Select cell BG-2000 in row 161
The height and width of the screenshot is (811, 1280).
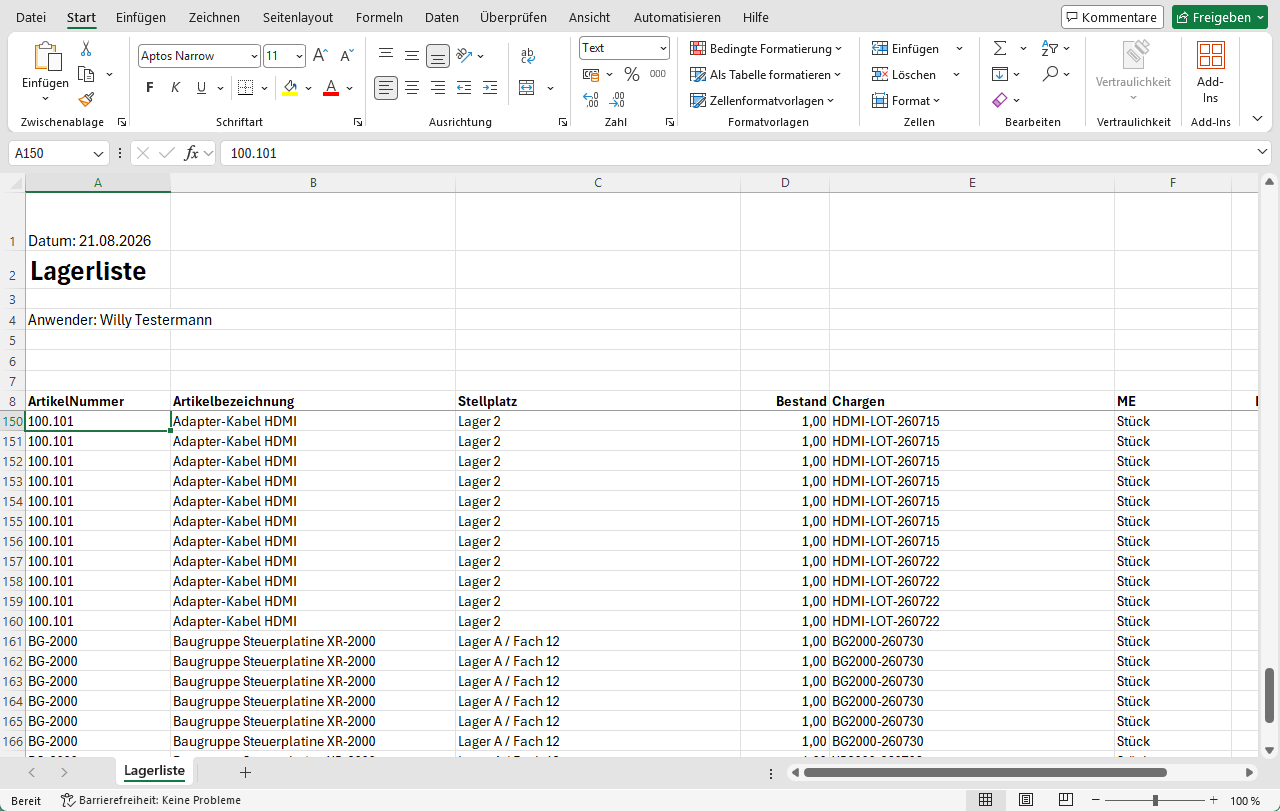(98, 641)
